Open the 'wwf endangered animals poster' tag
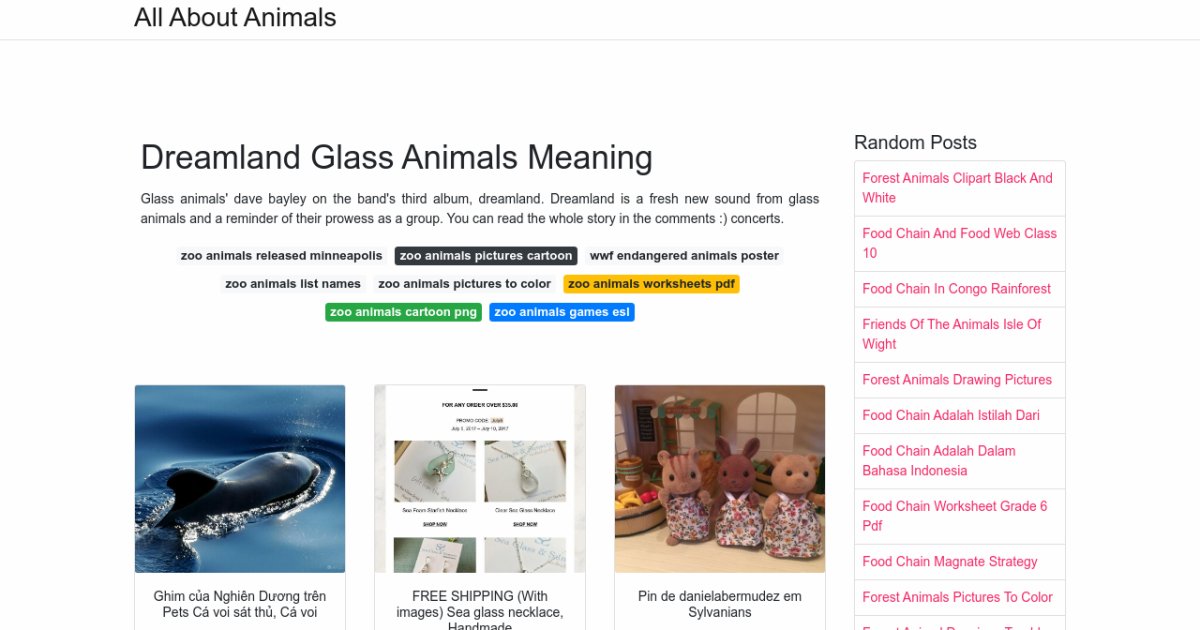This screenshot has height=630, width=1200. [684, 256]
